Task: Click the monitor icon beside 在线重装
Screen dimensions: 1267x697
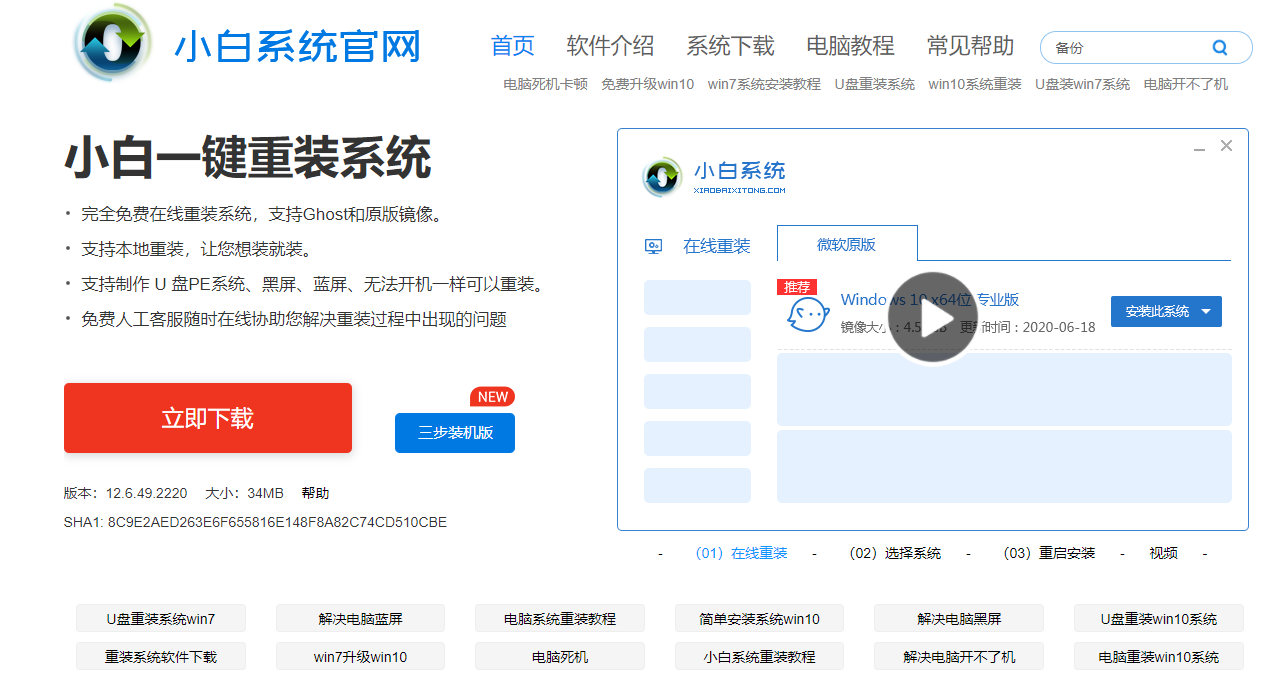Action: coord(654,246)
